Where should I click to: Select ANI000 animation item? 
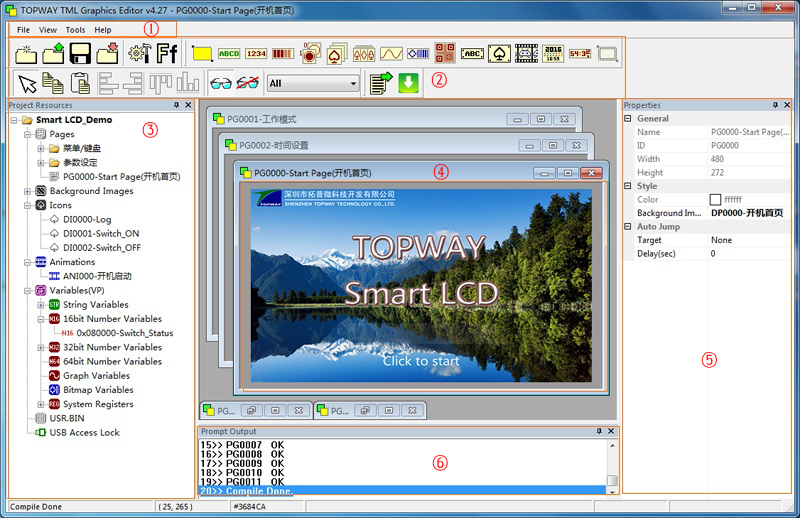click(x=97, y=276)
